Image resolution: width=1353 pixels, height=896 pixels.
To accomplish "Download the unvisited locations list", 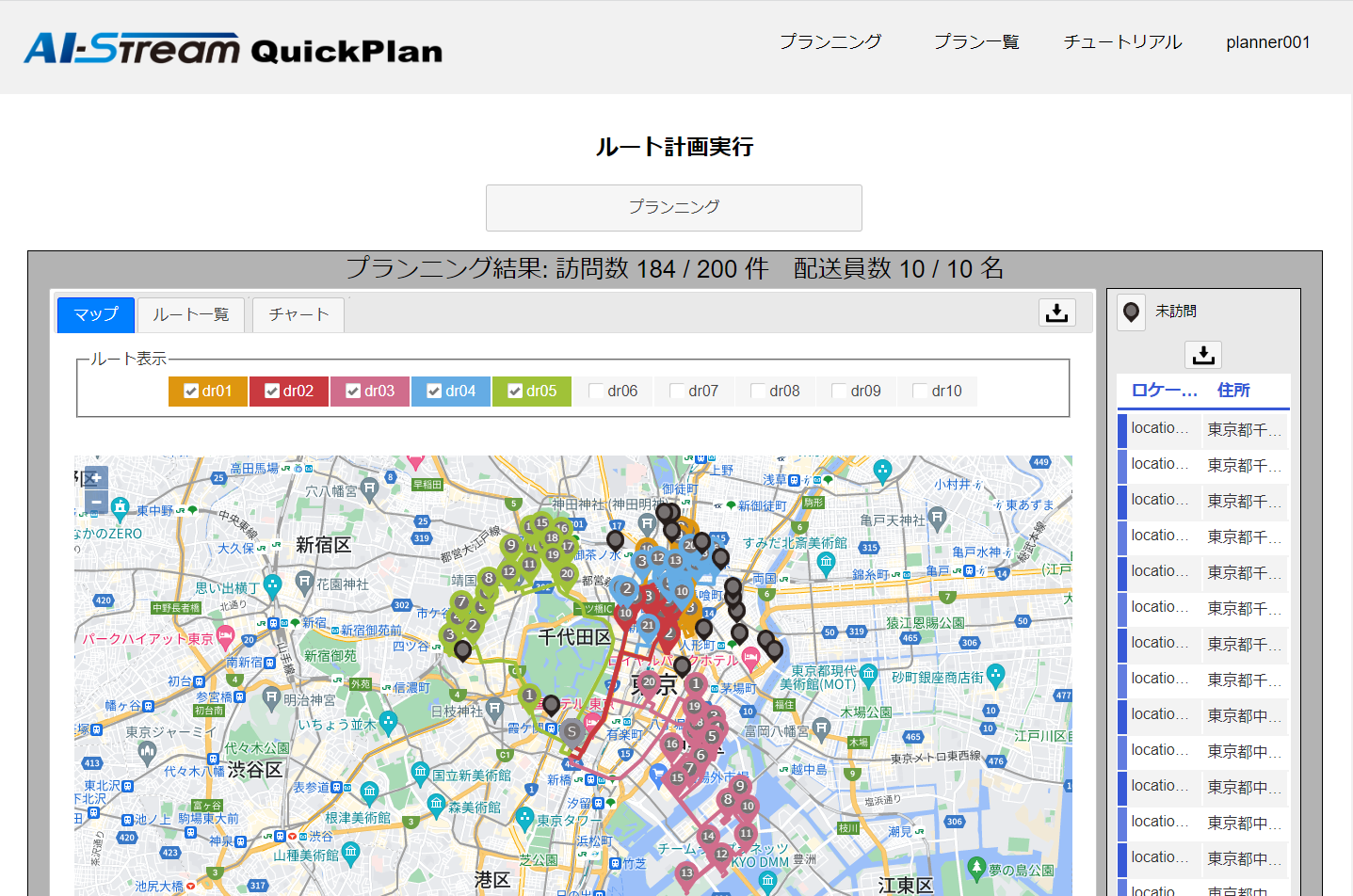I will 1202,355.
